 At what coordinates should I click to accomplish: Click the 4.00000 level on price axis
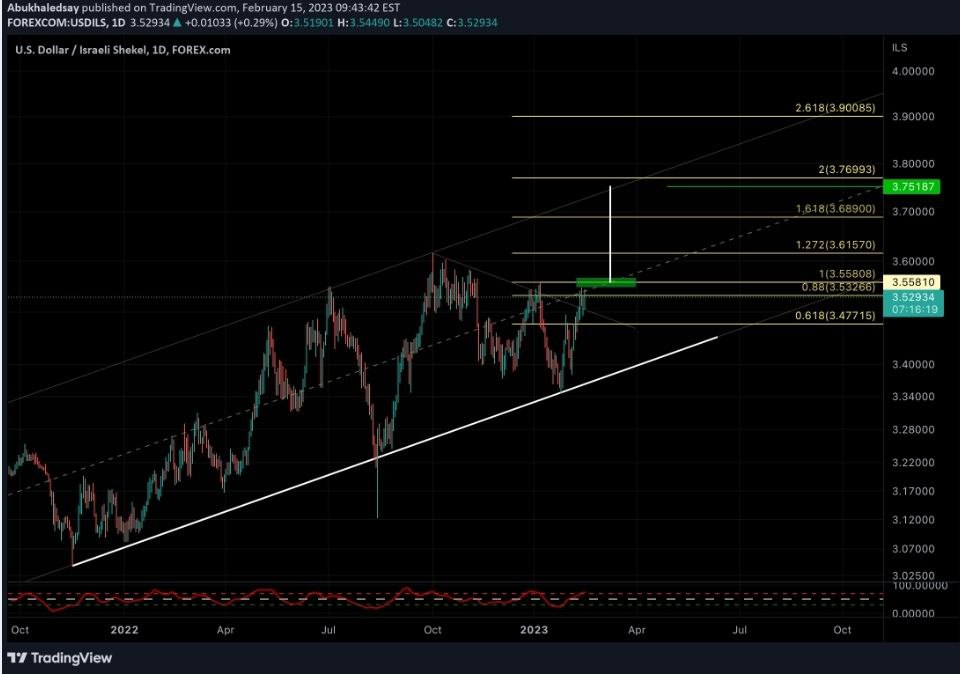pyautogui.click(x=914, y=71)
